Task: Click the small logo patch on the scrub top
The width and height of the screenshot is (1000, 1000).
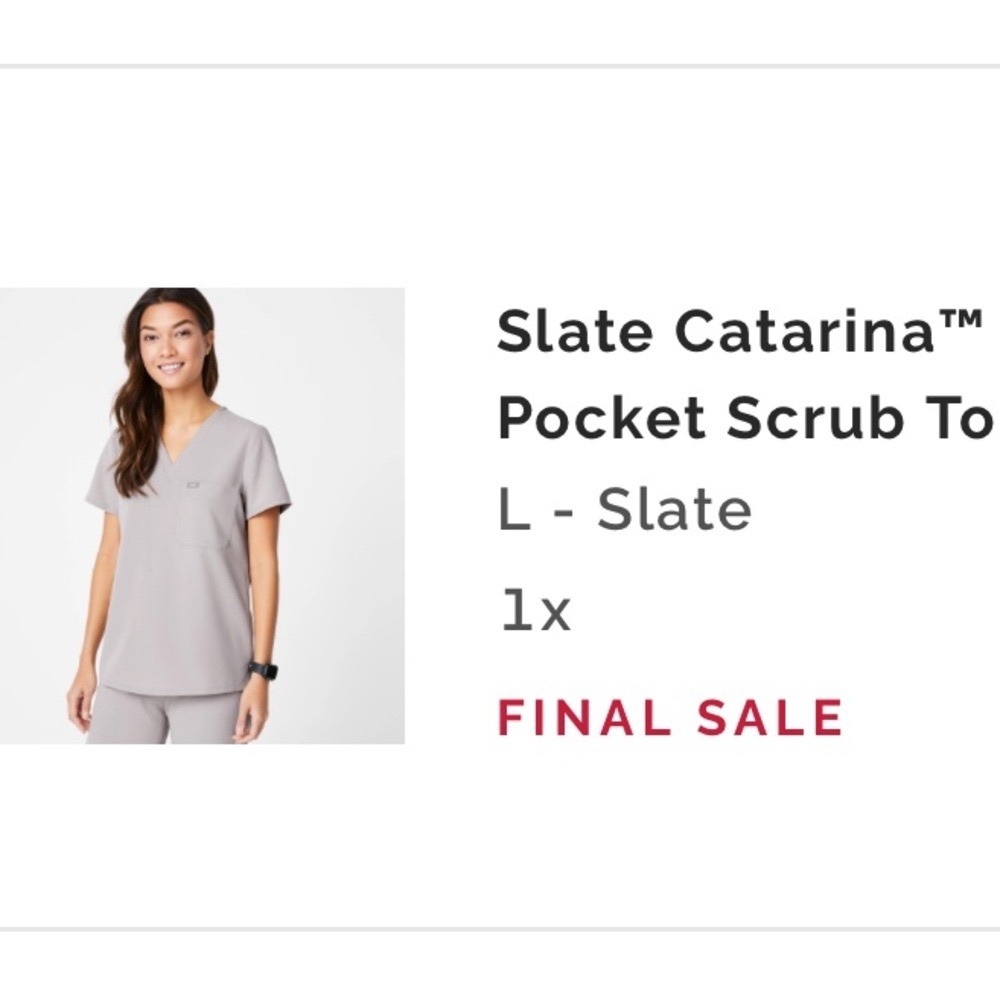Action: [193, 486]
